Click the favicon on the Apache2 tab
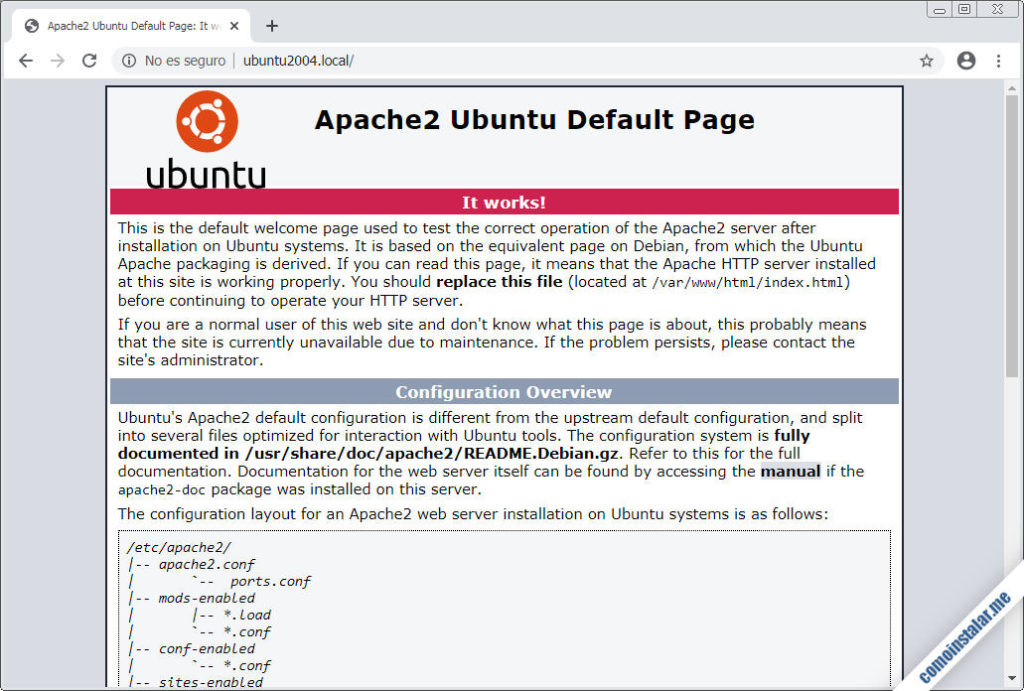The width and height of the screenshot is (1024, 691). point(30,26)
